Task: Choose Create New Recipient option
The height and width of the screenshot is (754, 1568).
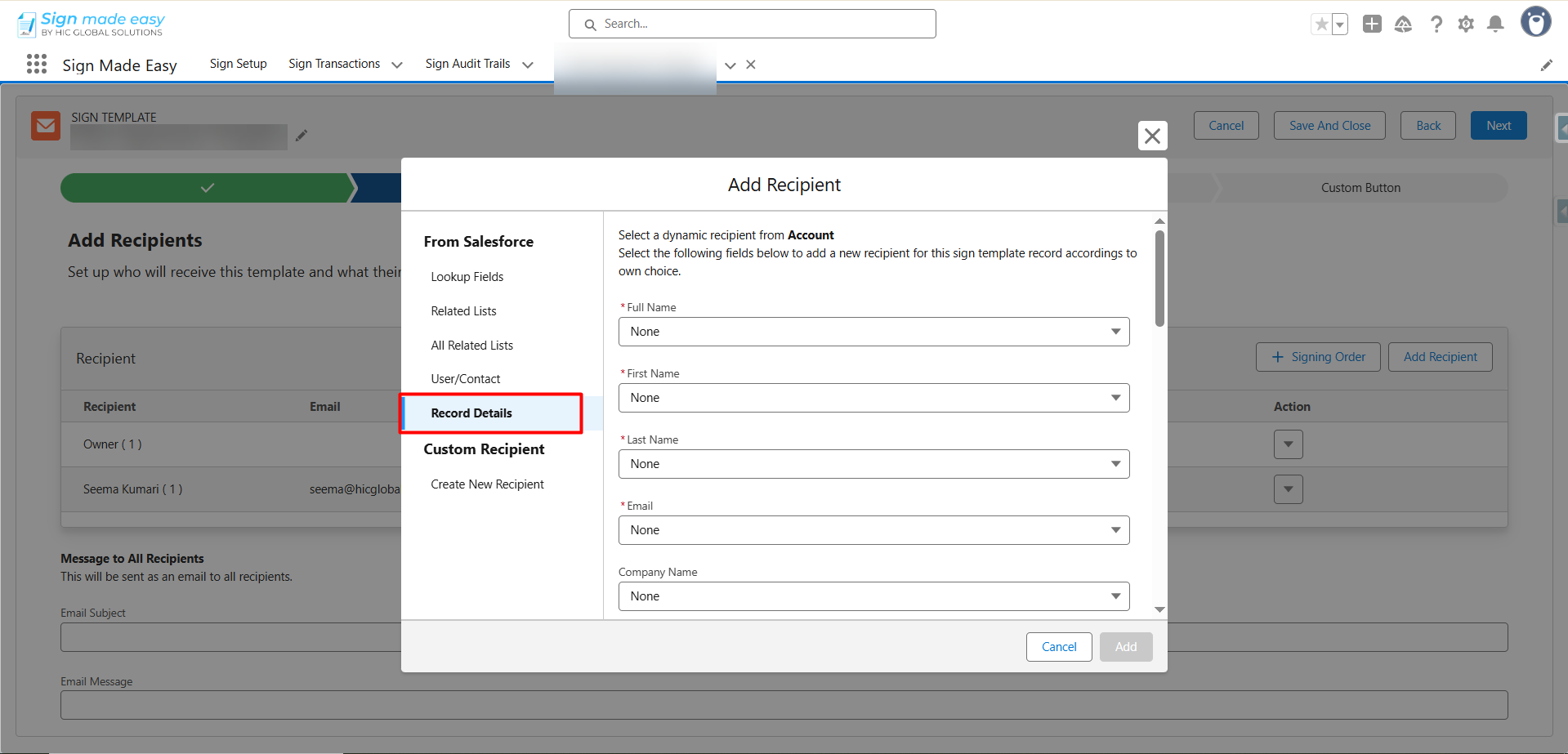Action: [x=487, y=484]
